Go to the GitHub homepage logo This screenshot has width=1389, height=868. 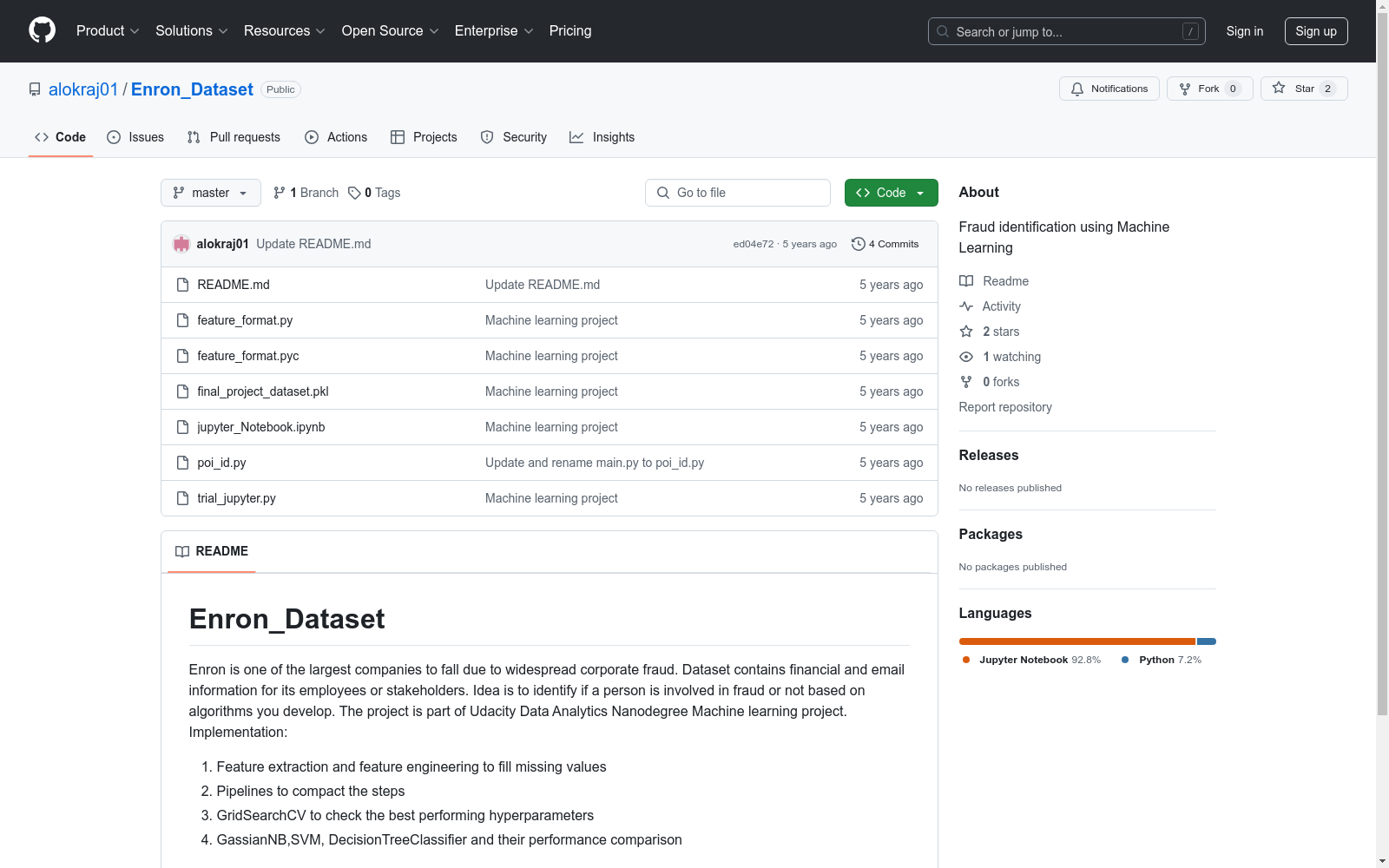point(42,30)
